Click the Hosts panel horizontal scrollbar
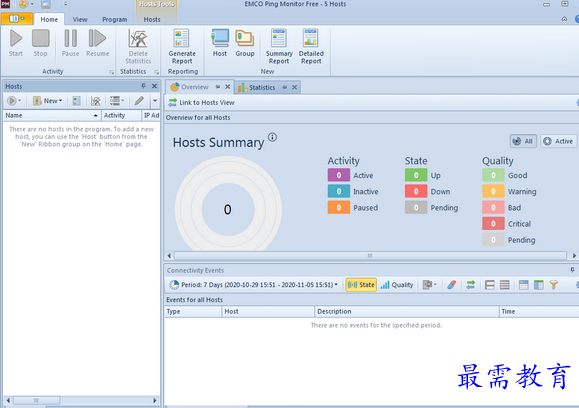The width and height of the screenshot is (579, 408). pos(36,400)
